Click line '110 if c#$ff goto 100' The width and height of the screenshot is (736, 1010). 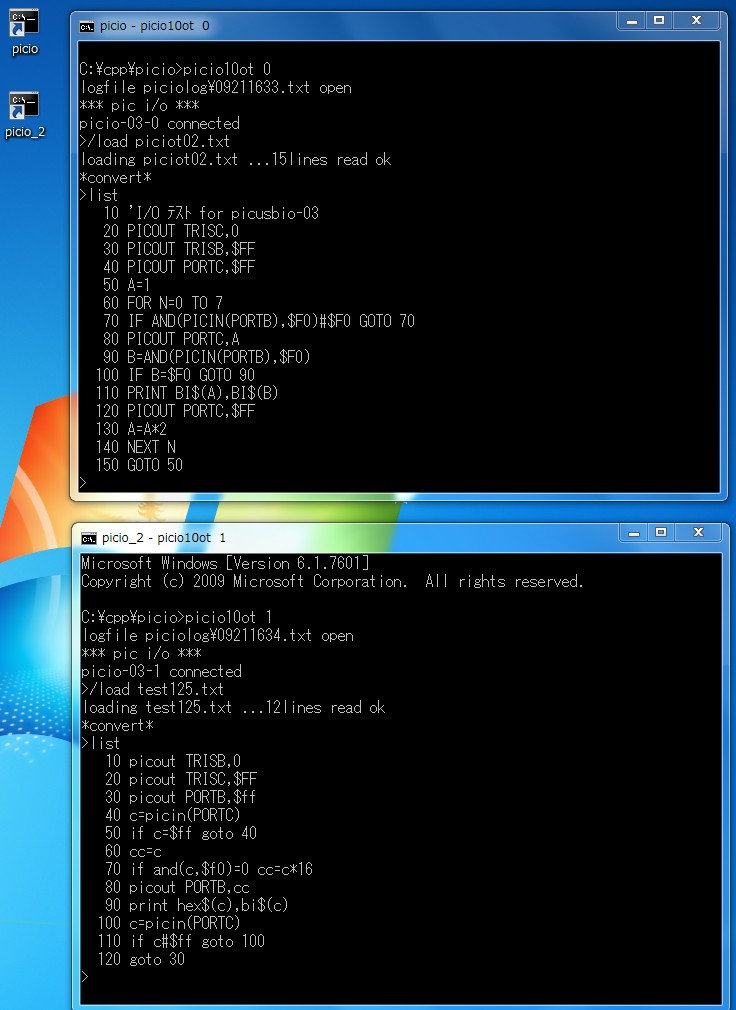coord(181,942)
